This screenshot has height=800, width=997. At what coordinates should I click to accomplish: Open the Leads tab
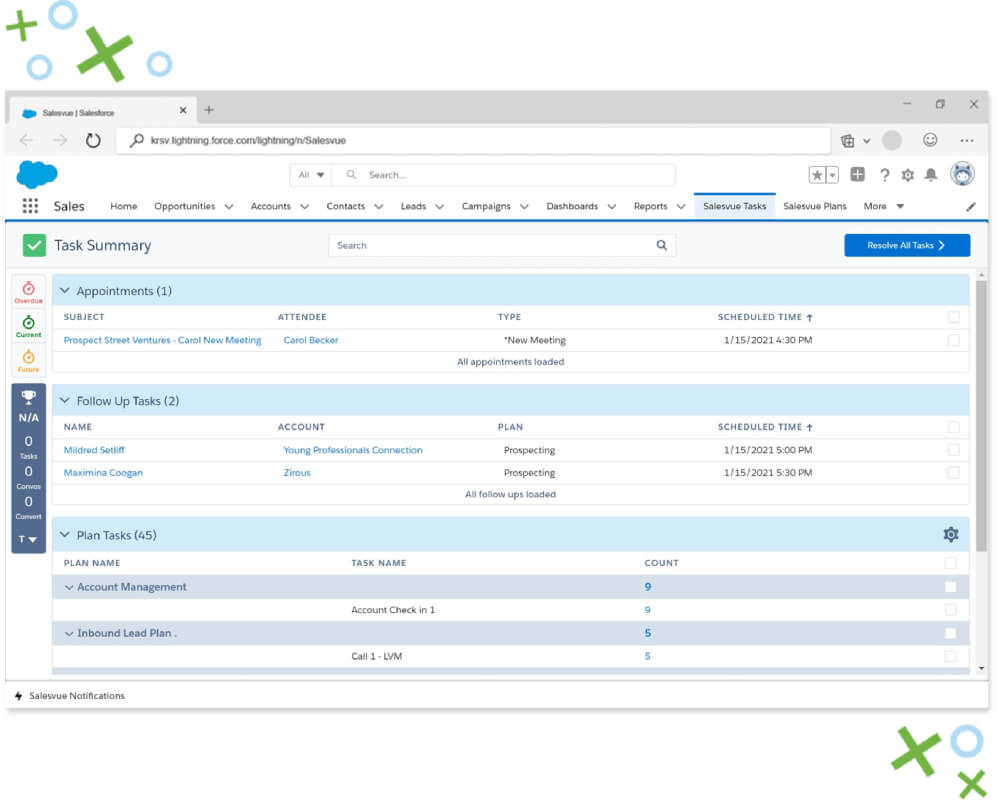(413, 206)
